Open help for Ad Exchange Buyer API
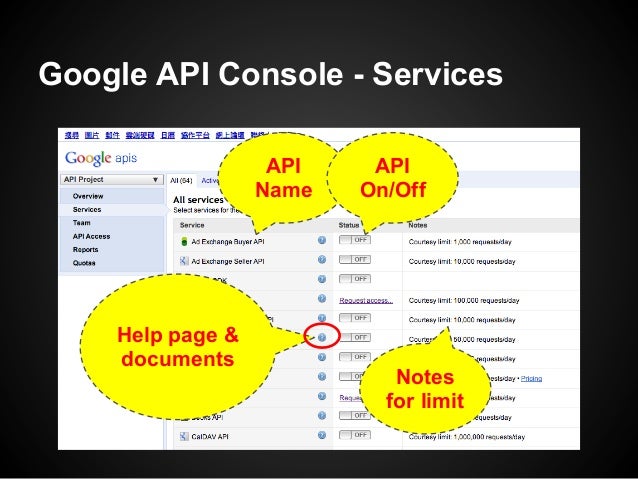 point(322,241)
